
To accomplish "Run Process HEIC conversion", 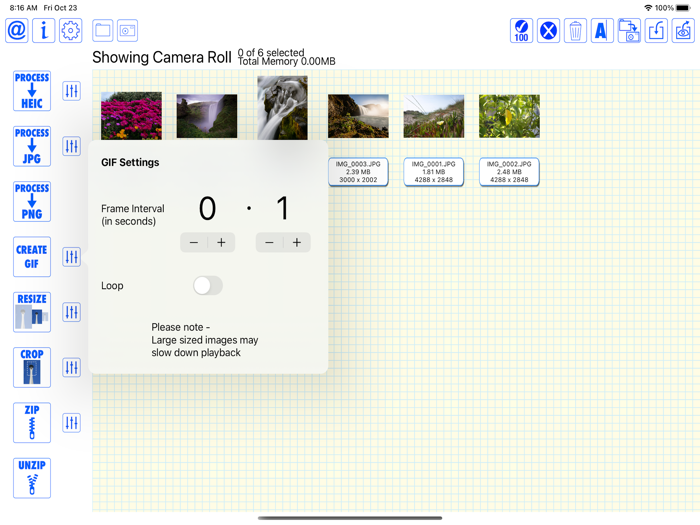I will coord(32,91).
